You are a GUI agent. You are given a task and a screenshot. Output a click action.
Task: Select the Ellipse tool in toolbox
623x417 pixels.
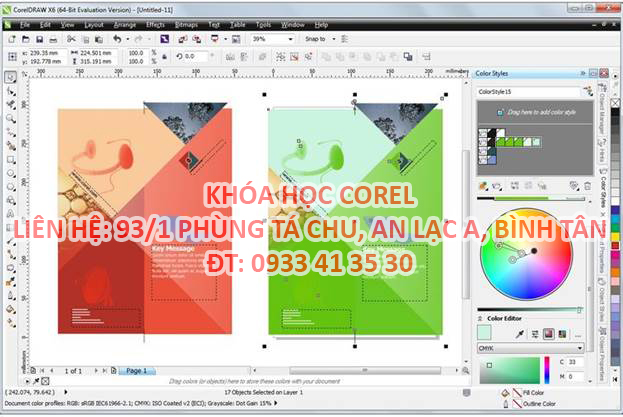click(11, 174)
